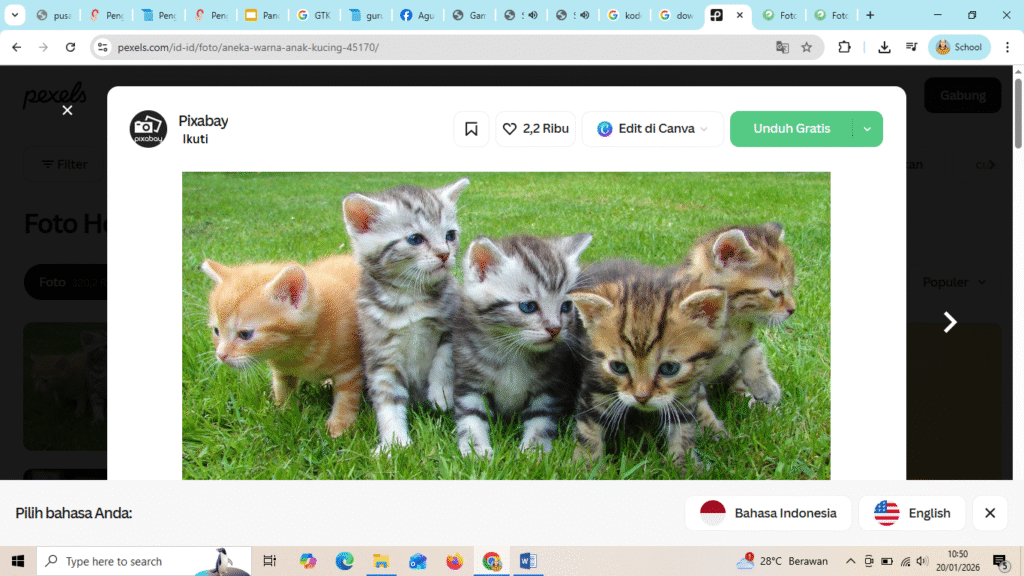
Task: Switch to the Facebook browser tab
Action: (417, 16)
